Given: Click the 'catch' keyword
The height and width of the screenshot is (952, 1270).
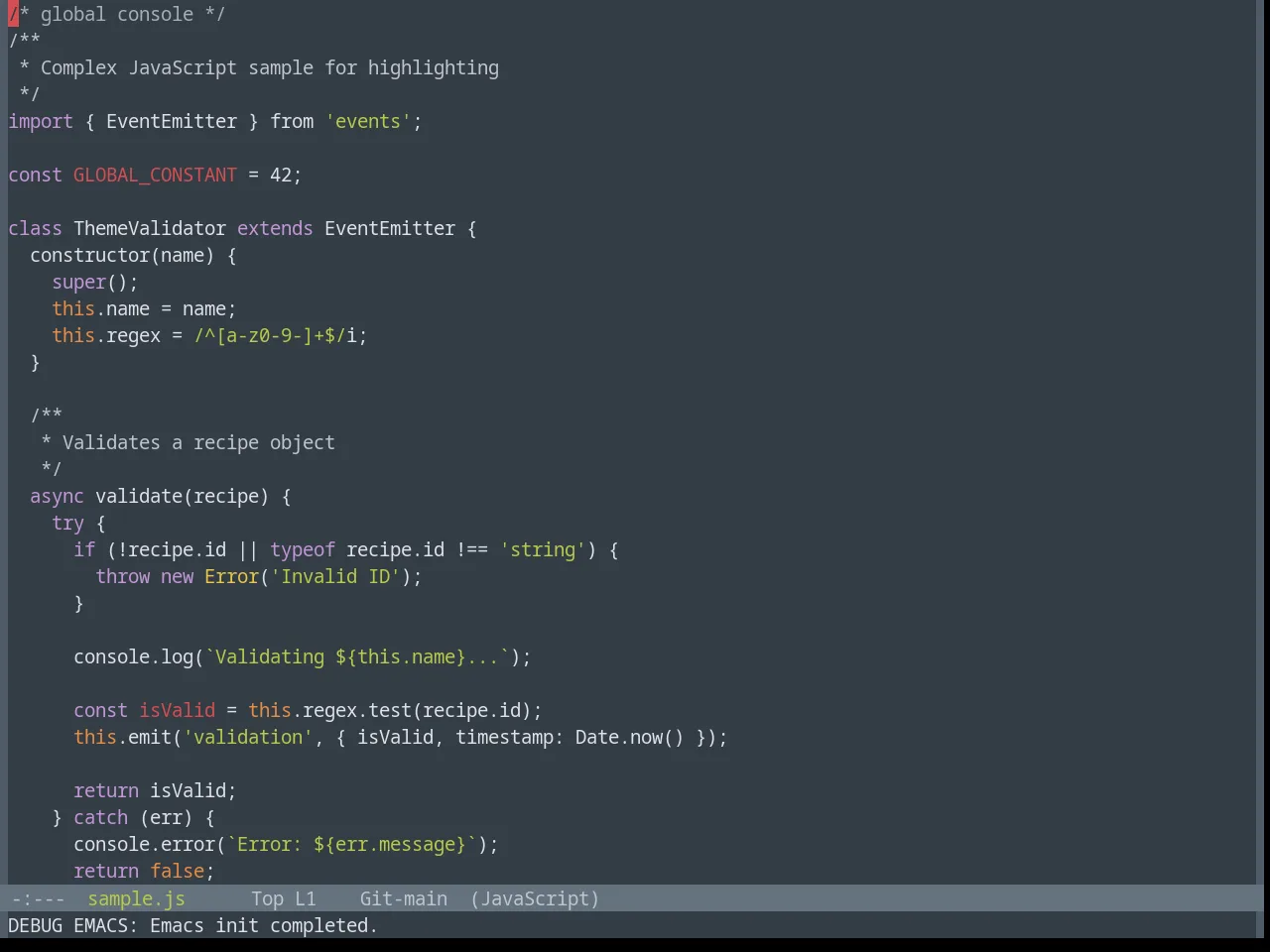Looking at the screenshot, I should coord(100,817).
